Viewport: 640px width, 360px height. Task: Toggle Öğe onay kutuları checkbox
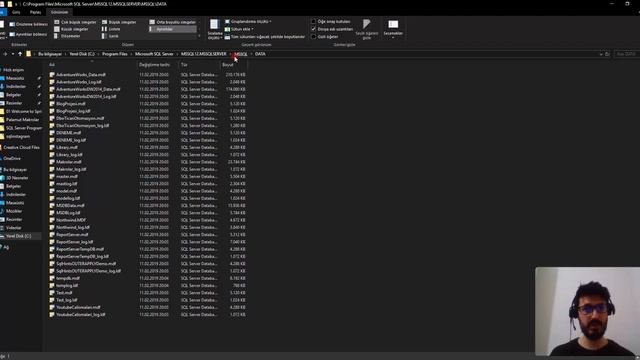(313, 22)
